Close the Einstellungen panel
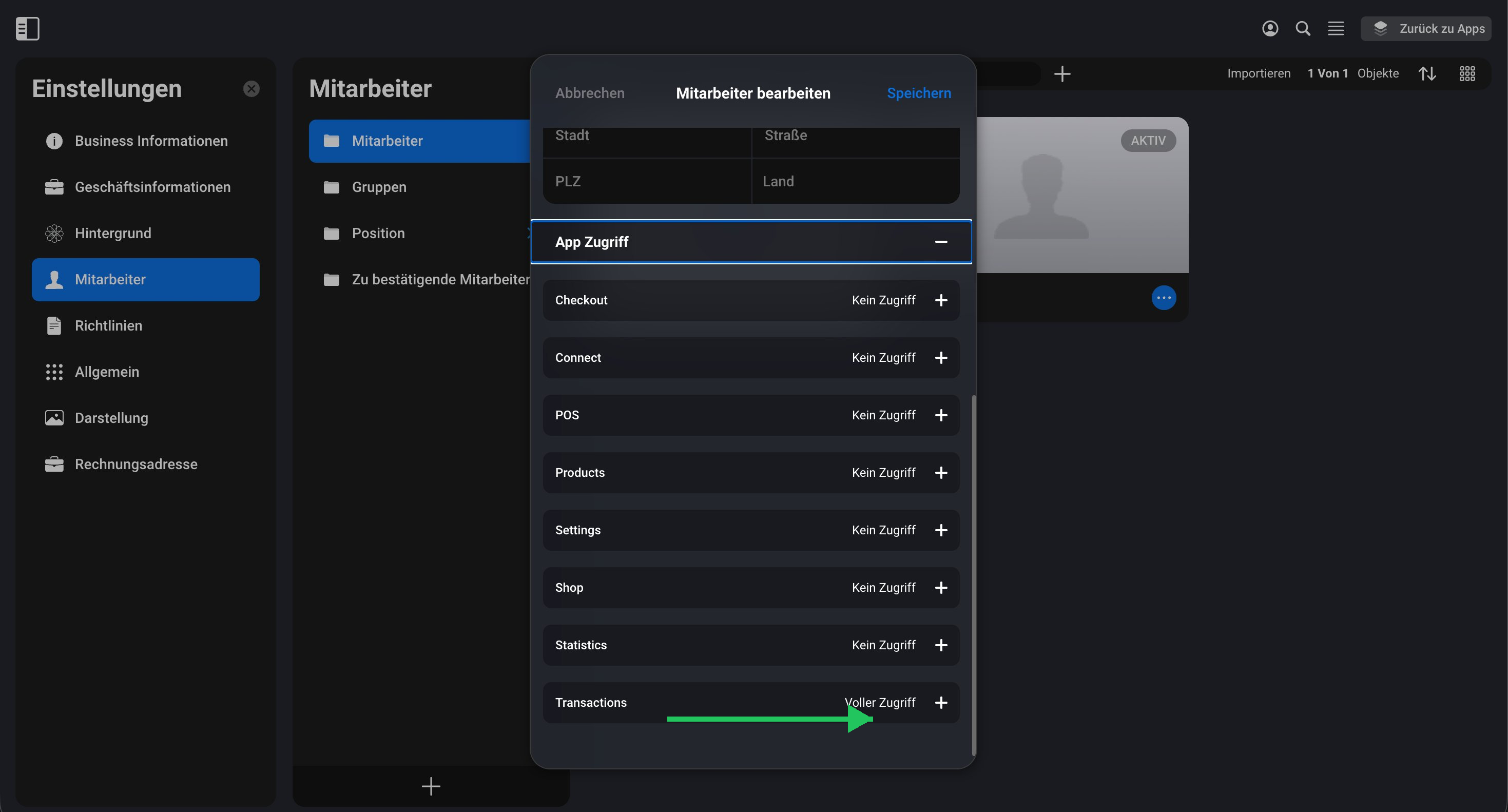Image resolution: width=1508 pixels, height=812 pixels. [251, 88]
